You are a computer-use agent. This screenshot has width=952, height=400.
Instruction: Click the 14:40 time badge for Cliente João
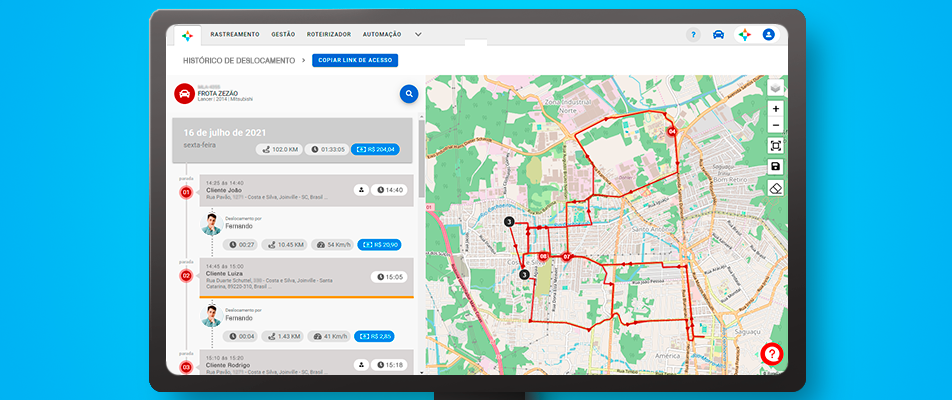coord(389,191)
